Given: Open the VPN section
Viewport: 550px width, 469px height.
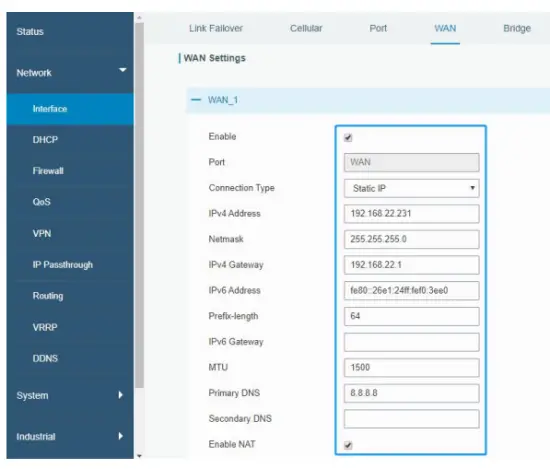Looking at the screenshot, I should 42,233.
